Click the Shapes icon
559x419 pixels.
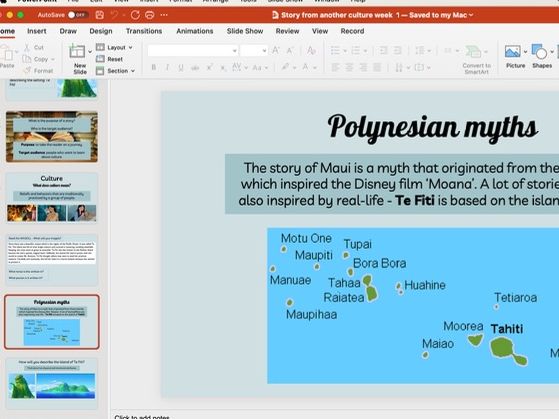pos(539,52)
